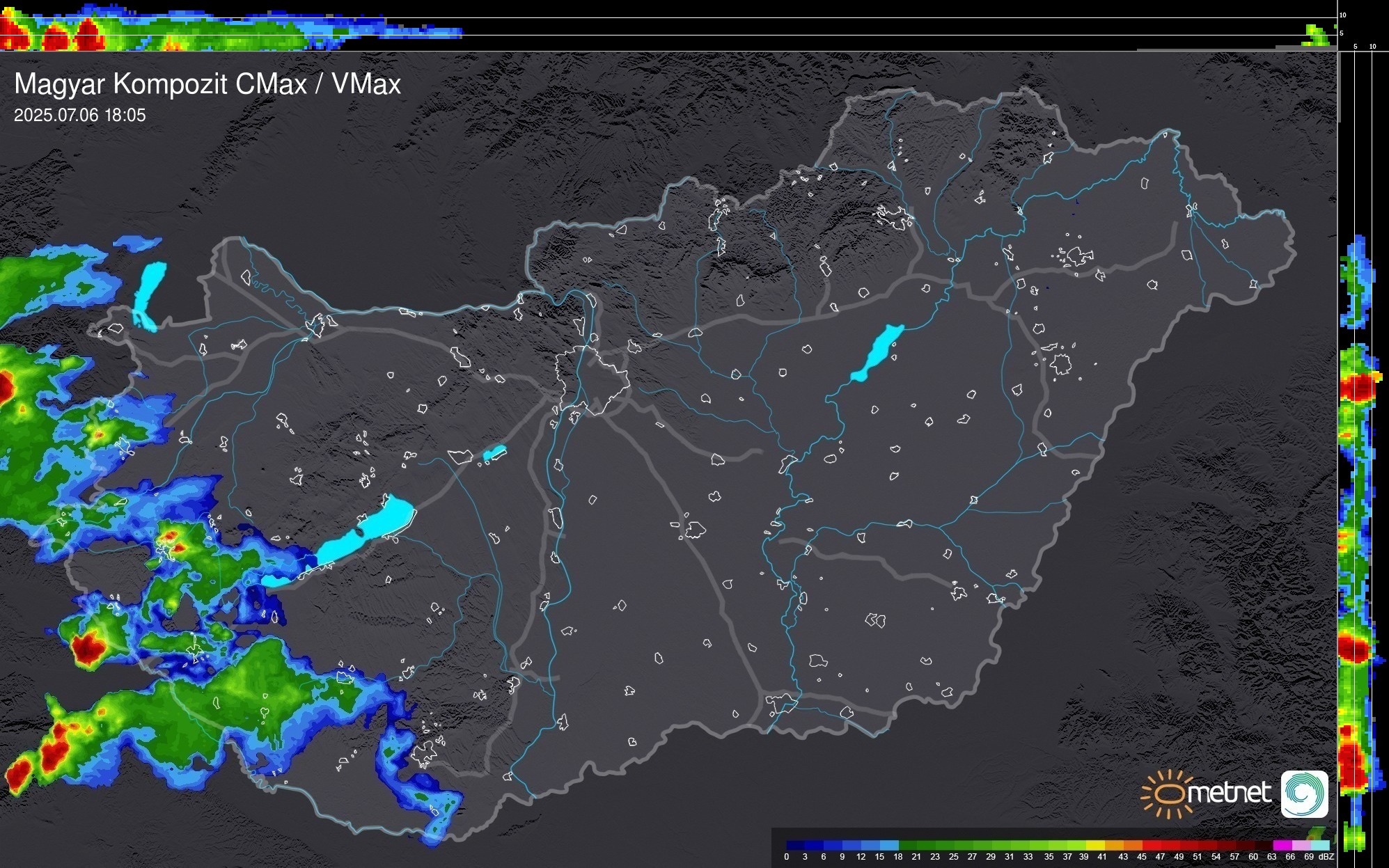Click the metnet wordmark text
1389x868 pixels.
click(x=1230, y=793)
